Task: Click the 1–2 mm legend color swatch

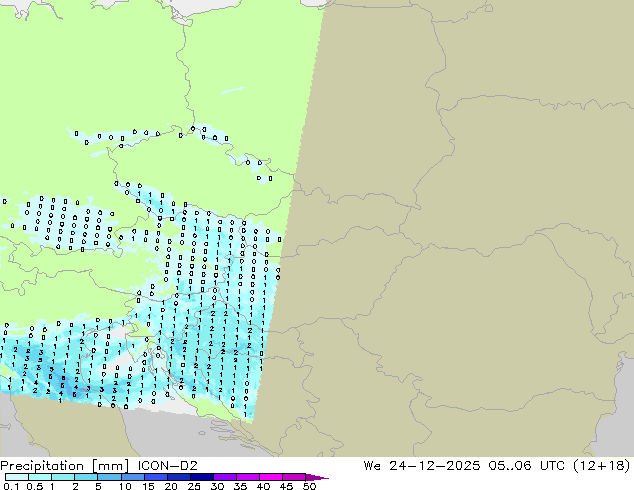Action: pos(63,477)
